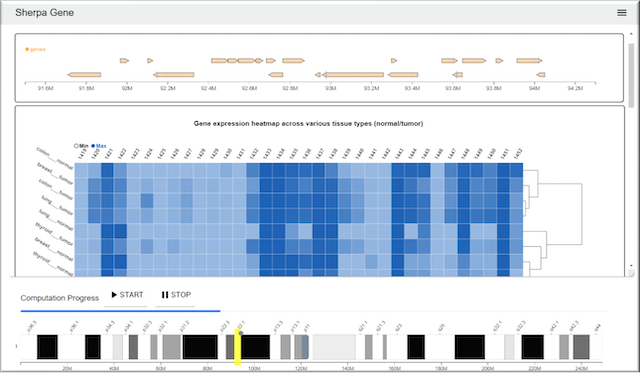This screenshot has width=640, height=373.
Task: Click the 92.4M axis tick label
Action: click(208, 88)
